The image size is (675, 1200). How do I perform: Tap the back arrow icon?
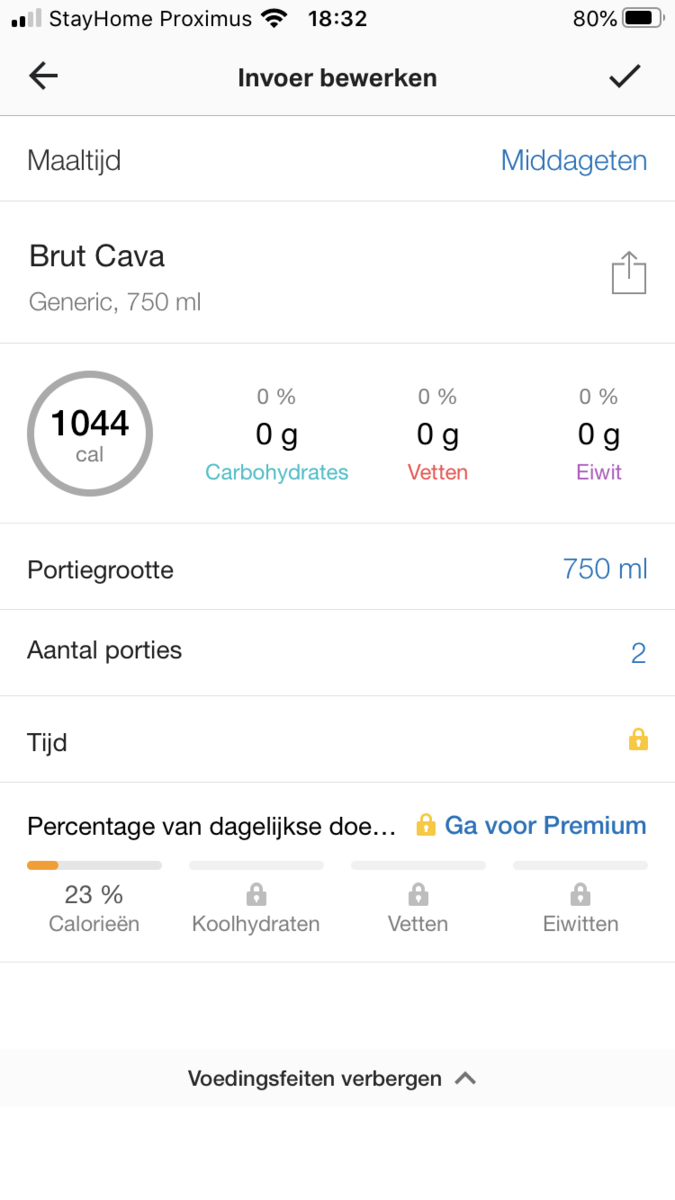(44, 76)
